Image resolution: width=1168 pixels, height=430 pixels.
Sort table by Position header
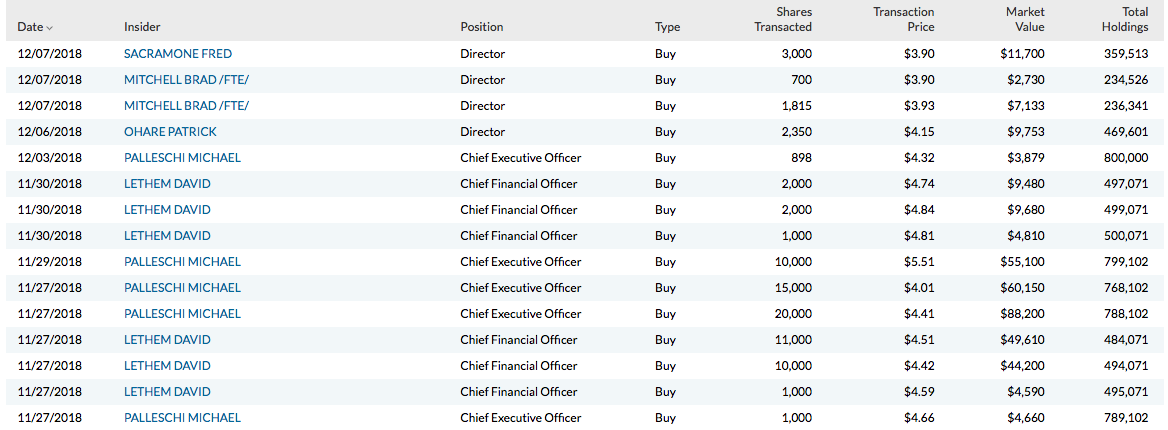(482, 27)
